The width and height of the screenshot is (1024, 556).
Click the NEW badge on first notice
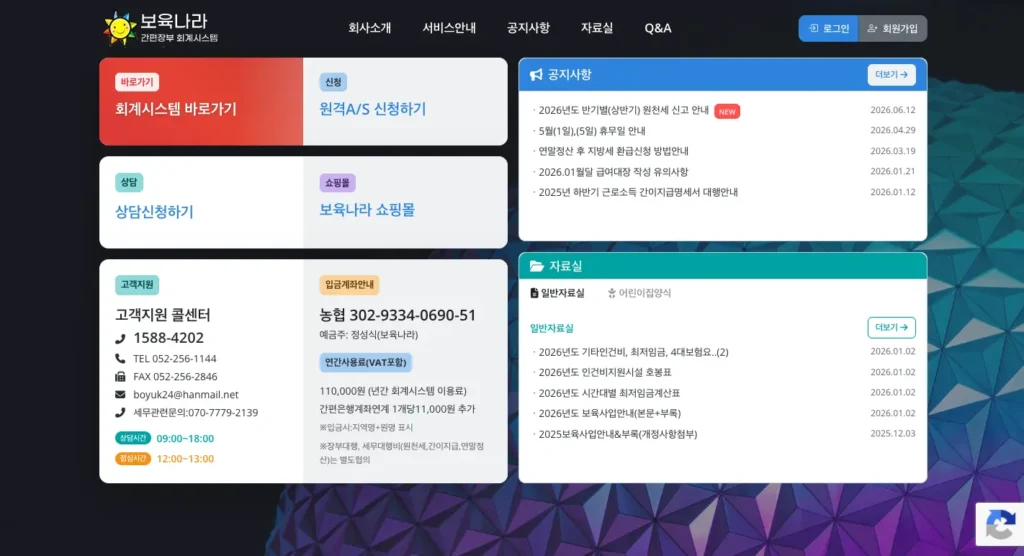coord(727,111)
